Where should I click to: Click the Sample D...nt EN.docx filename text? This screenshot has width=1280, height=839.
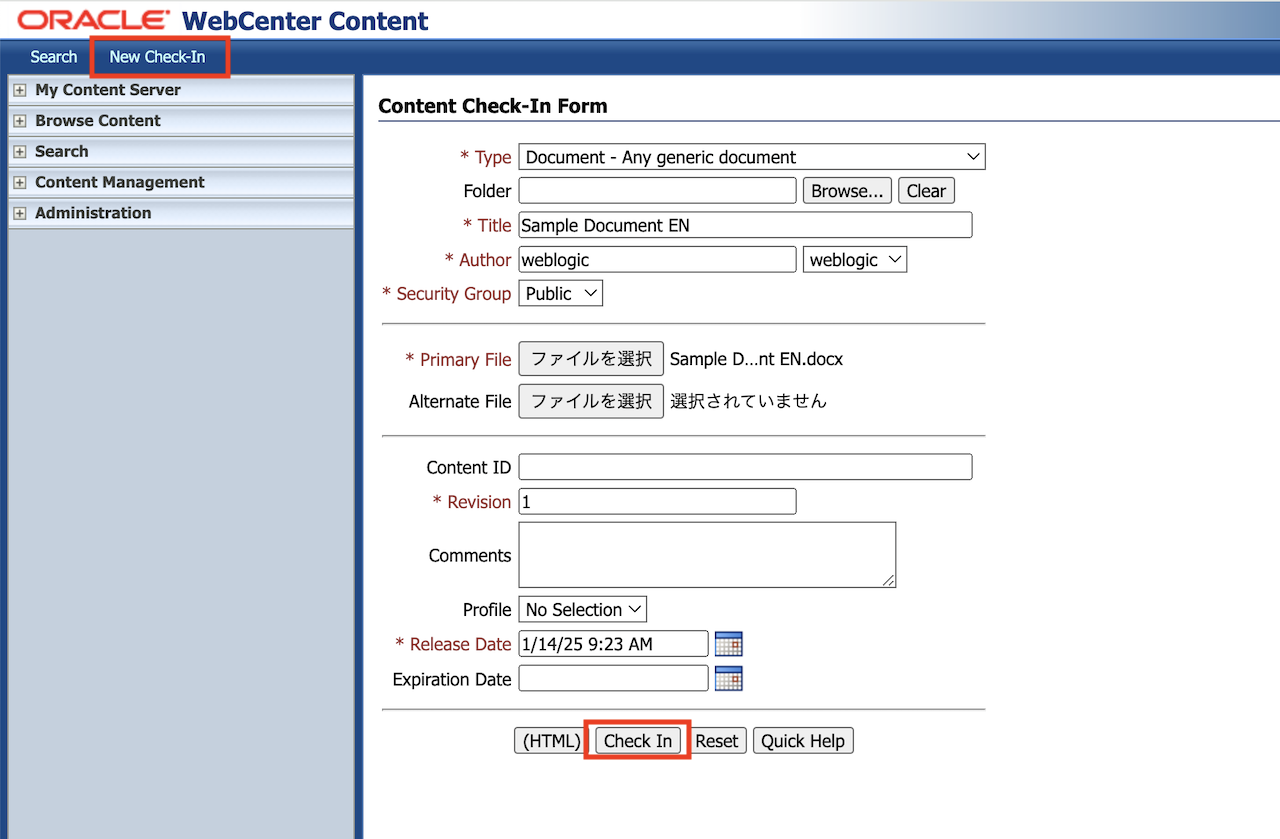pos(757,359)
